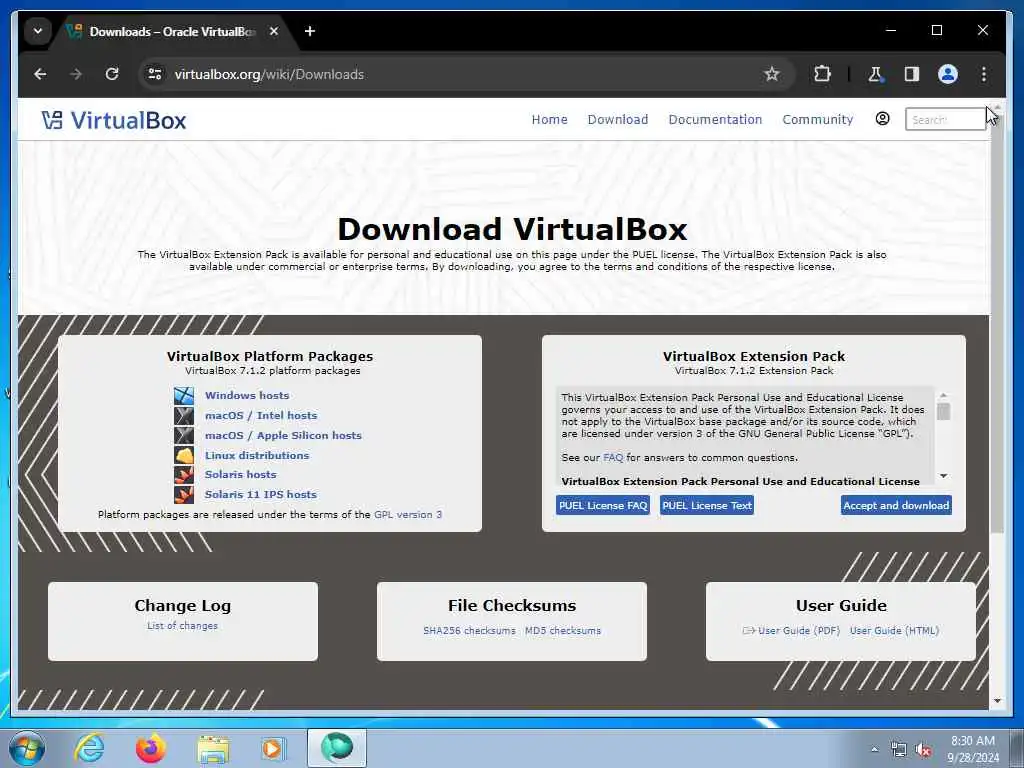Click the network tray icon

click(x=899, y=750)
